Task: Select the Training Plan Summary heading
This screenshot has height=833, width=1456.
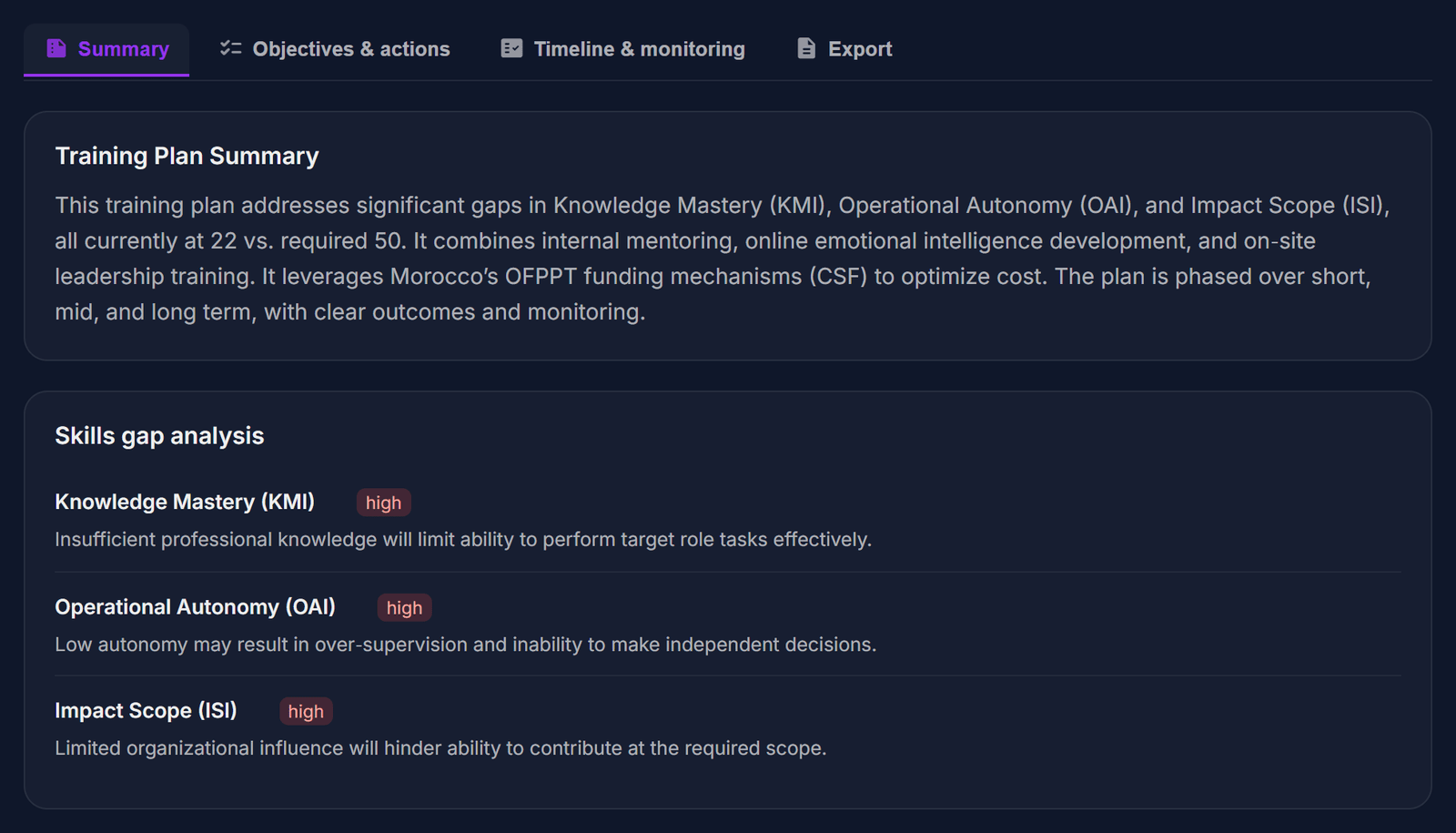Action: click(187, 156)
